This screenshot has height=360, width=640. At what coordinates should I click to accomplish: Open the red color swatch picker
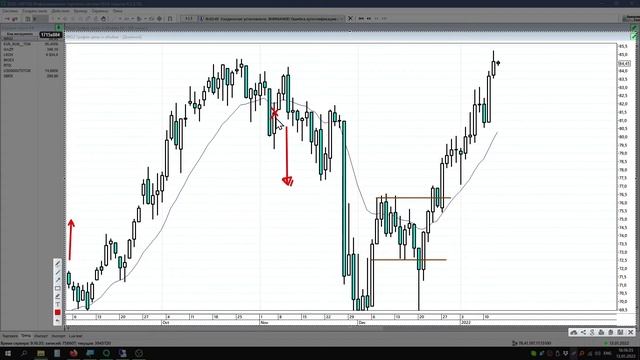tap(58, 313)
